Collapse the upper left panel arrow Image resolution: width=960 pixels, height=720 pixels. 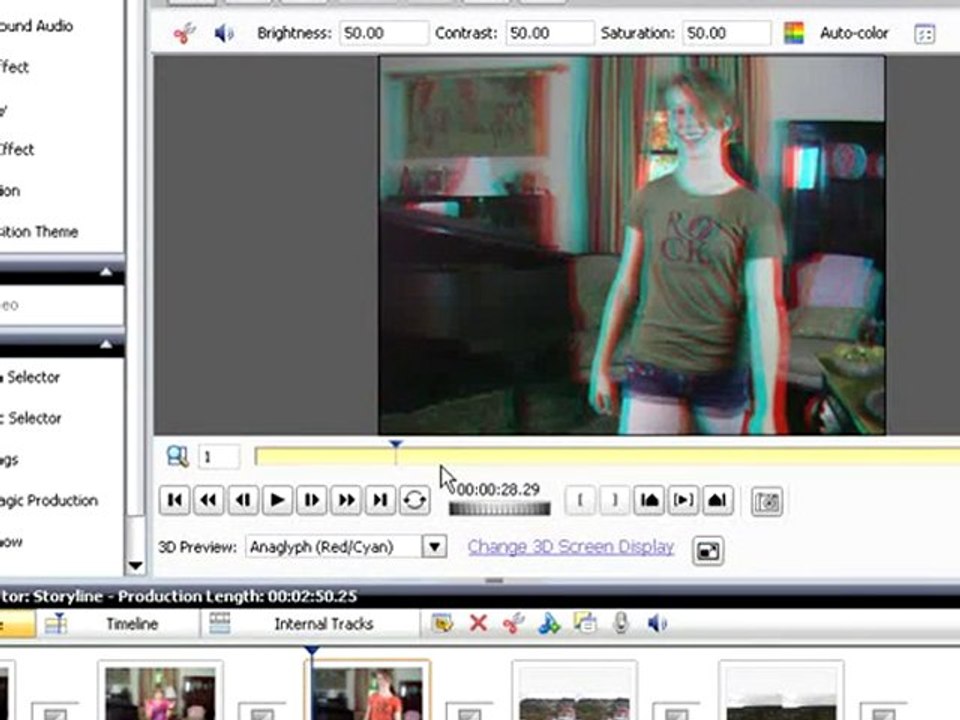pyautogui.click(x=106, y=272)
